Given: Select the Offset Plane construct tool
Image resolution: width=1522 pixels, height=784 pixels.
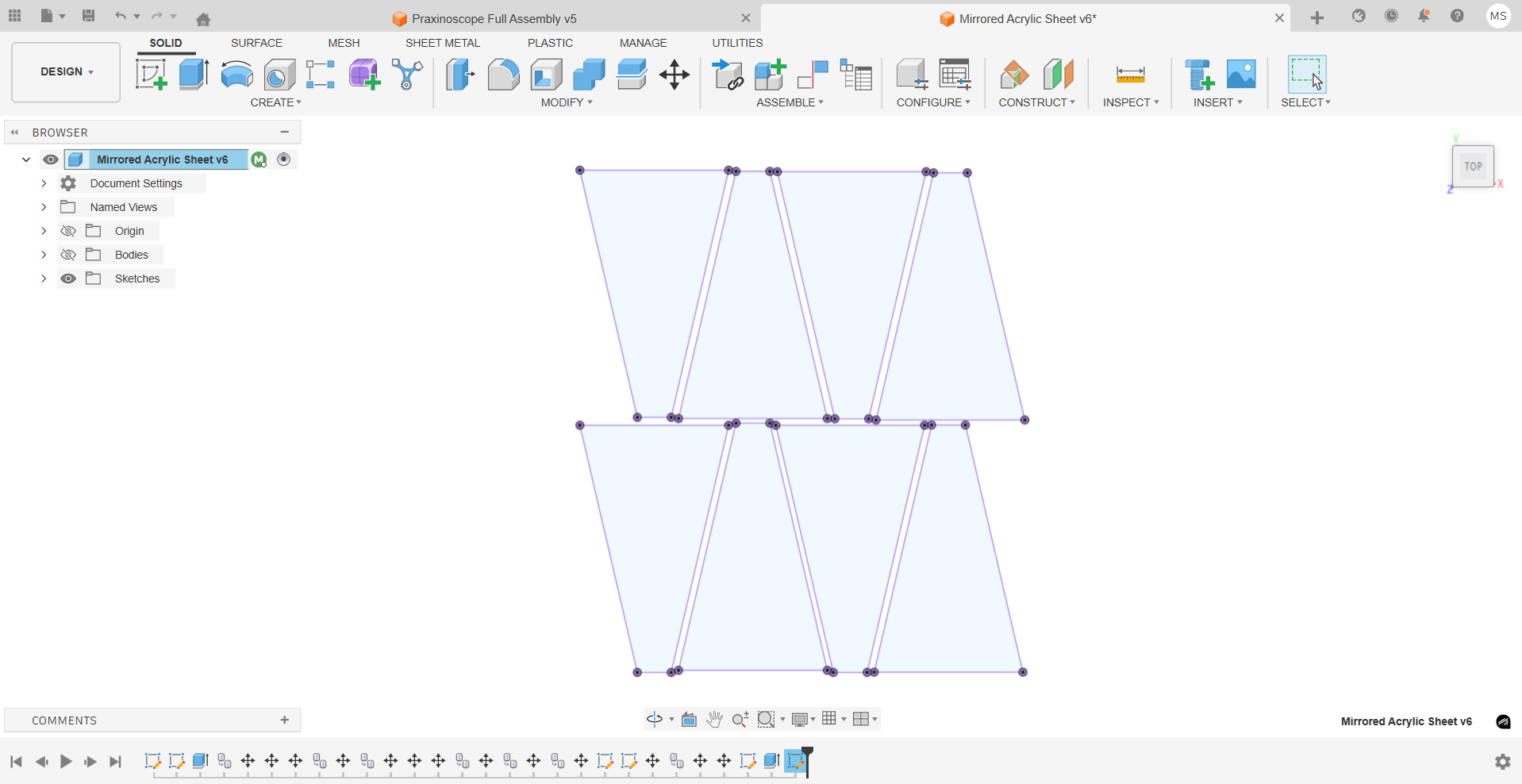Looking at the screenshot, I should 1014,75.
